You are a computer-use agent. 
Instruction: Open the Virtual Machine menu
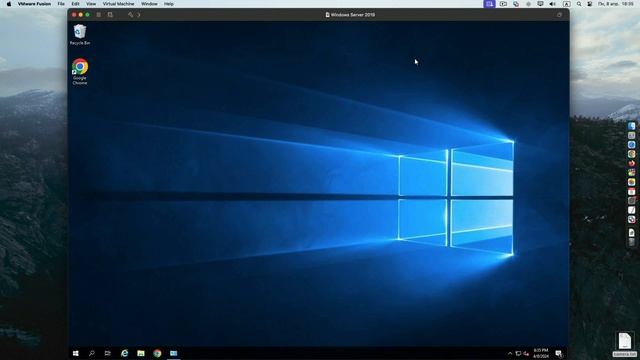coord(118,4)
